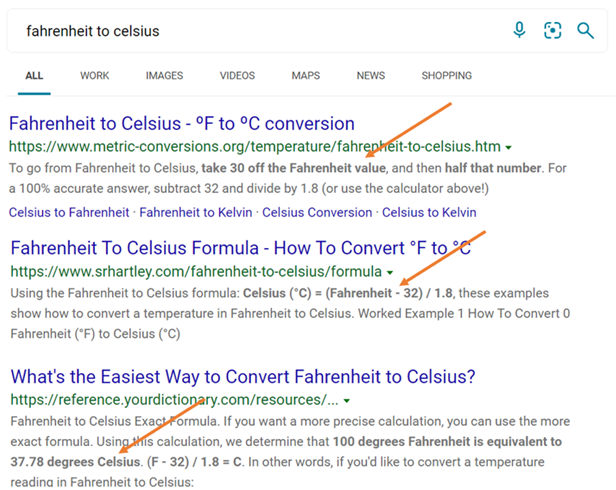
Task: Open the VIDEOS tab
Action: [237, 76]
